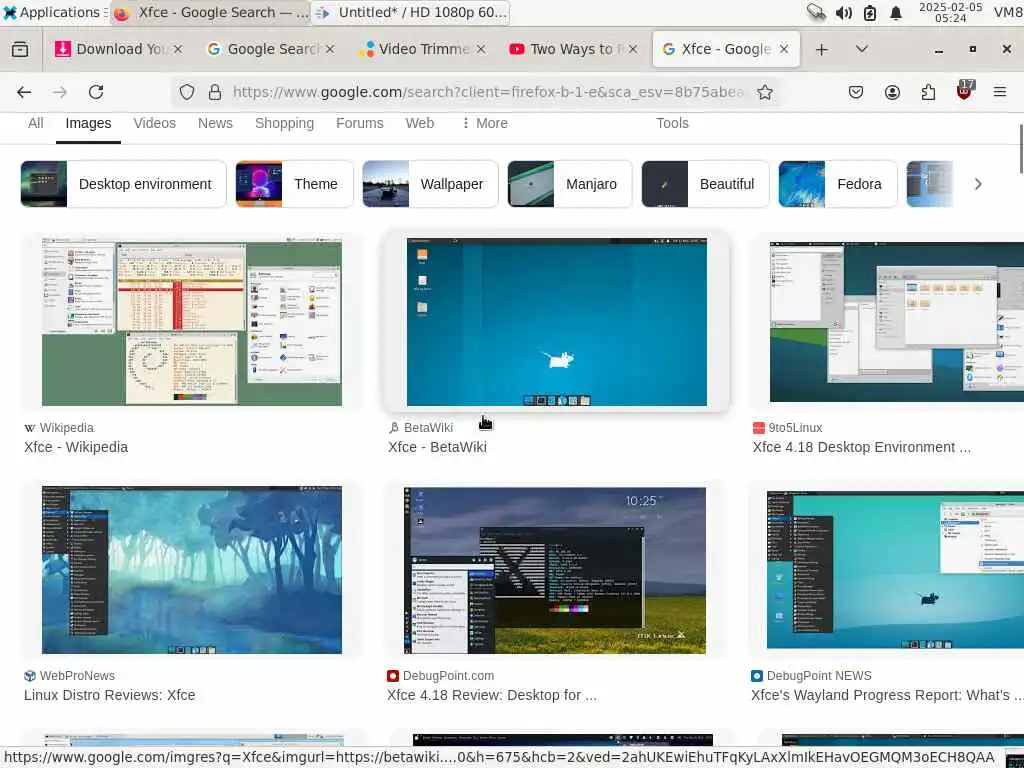Close the Two Ways to tab
1024x768 pixels.
(x=633, y=49)
